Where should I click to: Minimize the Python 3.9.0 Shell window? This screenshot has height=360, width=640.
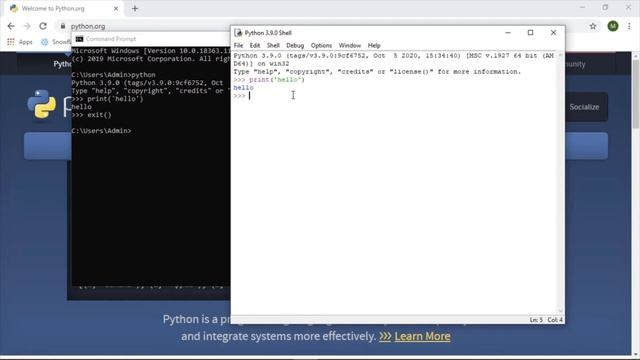coord(508,33)
